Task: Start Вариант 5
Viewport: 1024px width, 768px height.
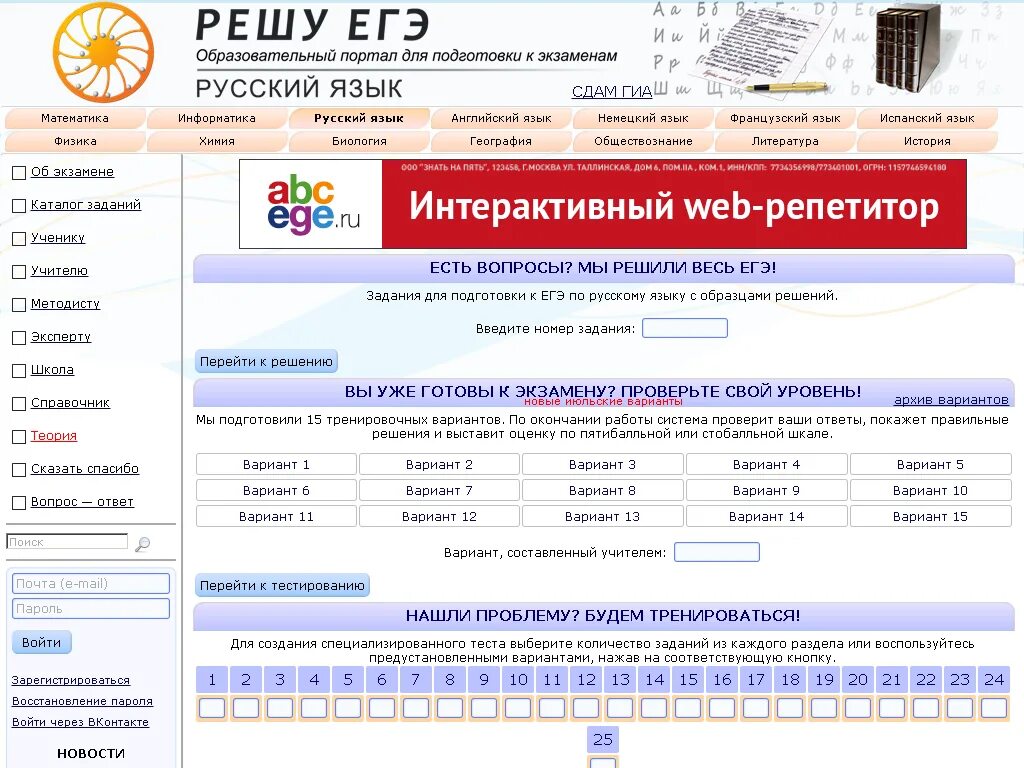Action: pyautogui.click(x=930, y=464)
